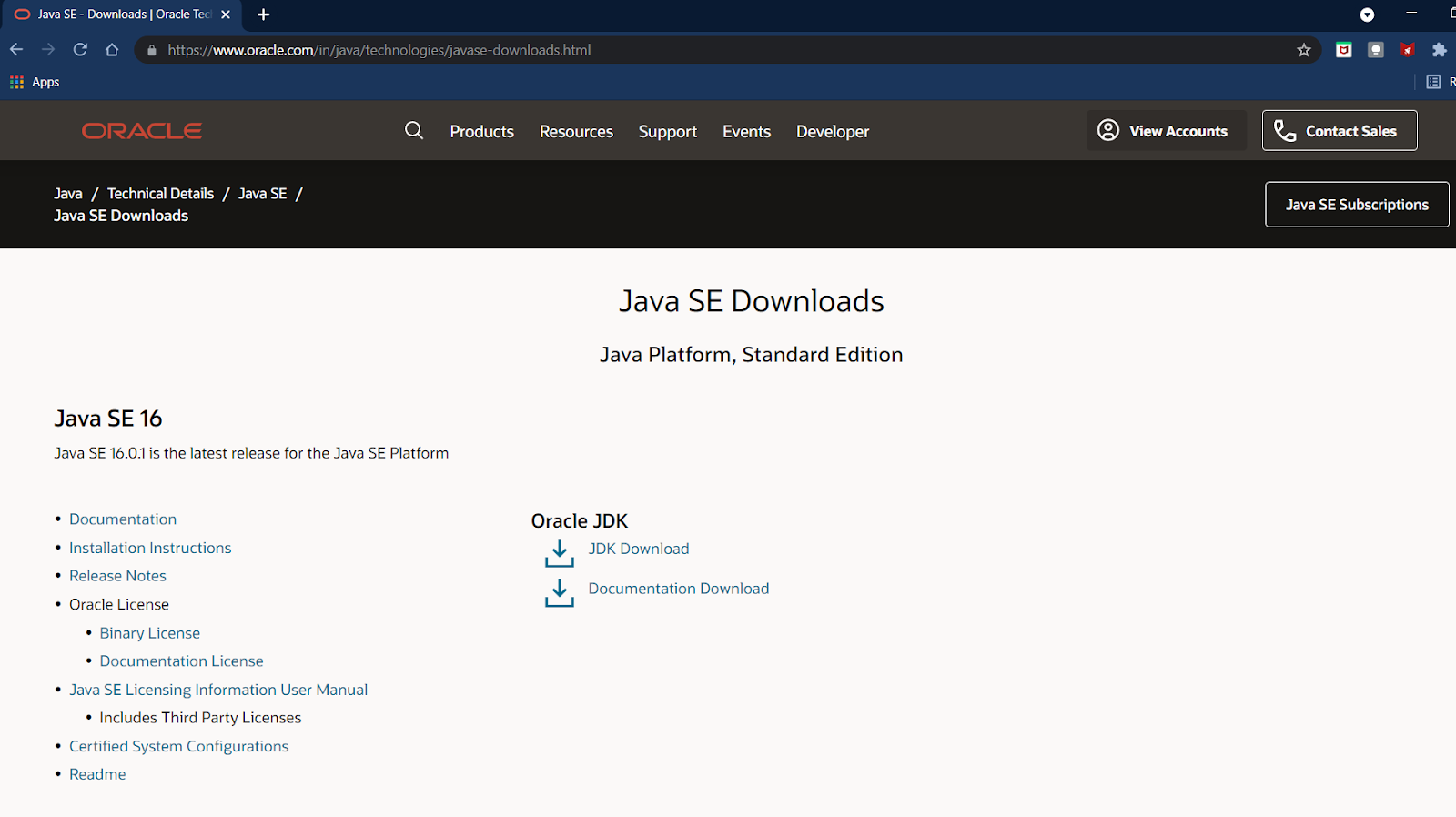This screenshot has width=1456, height=817.
Task: Open the red Pocket extension icon
Action: point(1343,50)
